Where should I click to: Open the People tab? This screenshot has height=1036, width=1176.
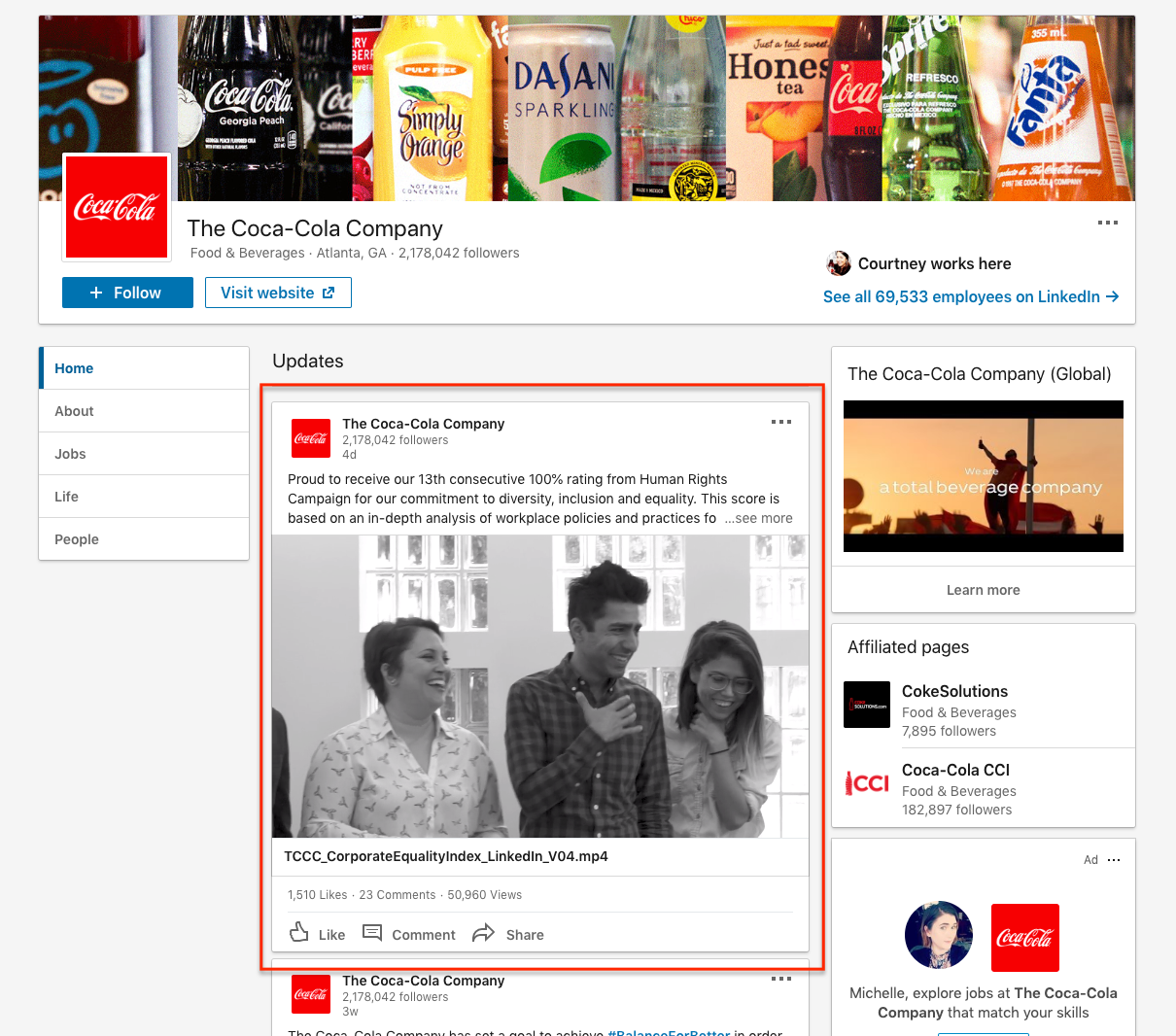[x=144, y=539]
